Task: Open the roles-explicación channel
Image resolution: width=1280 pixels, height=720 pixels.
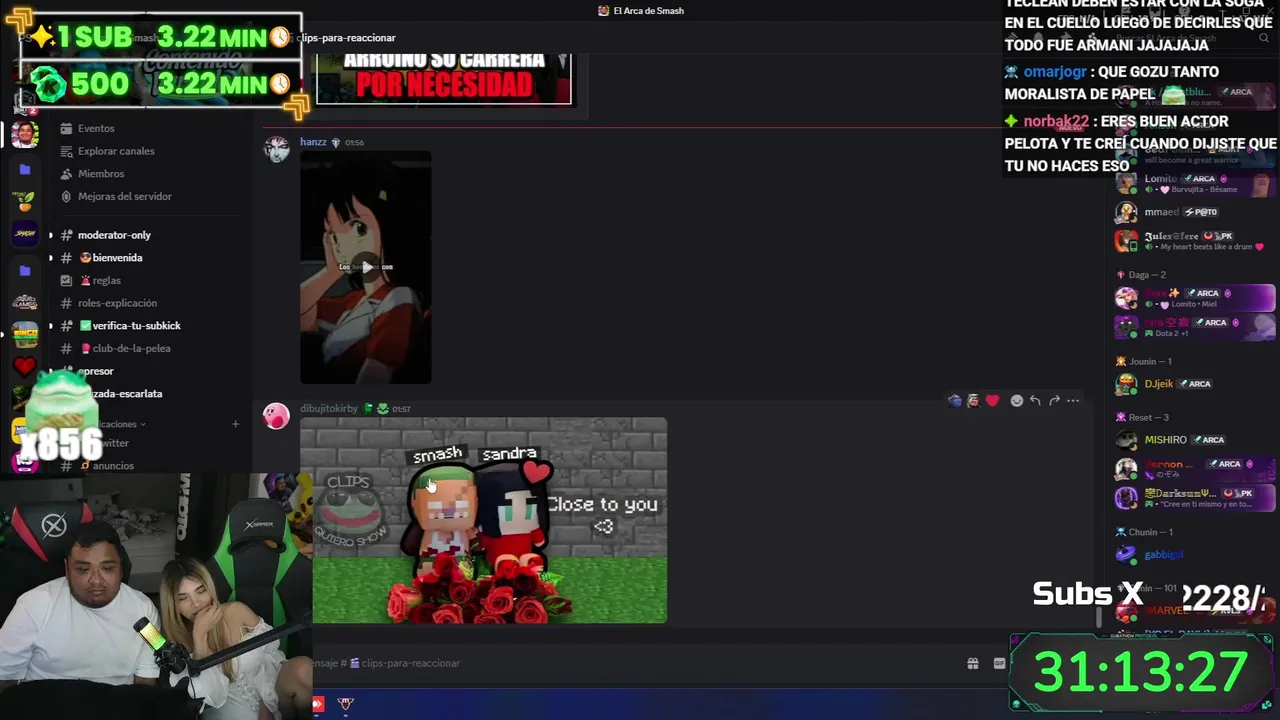Action: click(x=117, y=303)
